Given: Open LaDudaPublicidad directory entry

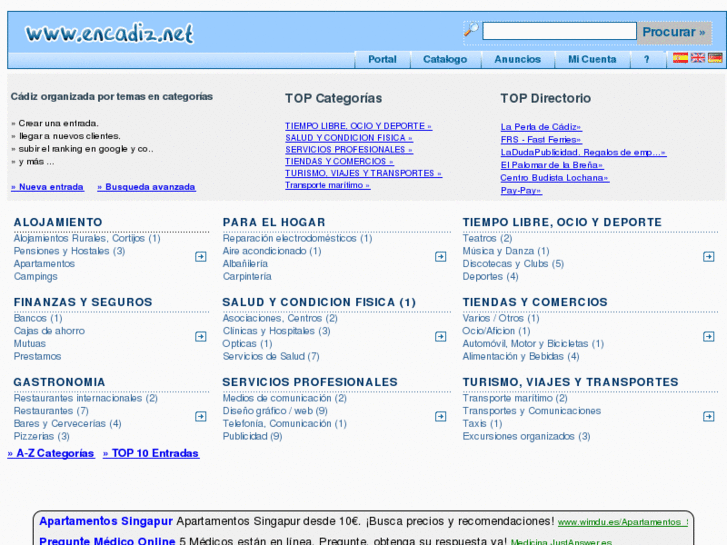Looking at the screenshot, I should click(x=583, y=152).
